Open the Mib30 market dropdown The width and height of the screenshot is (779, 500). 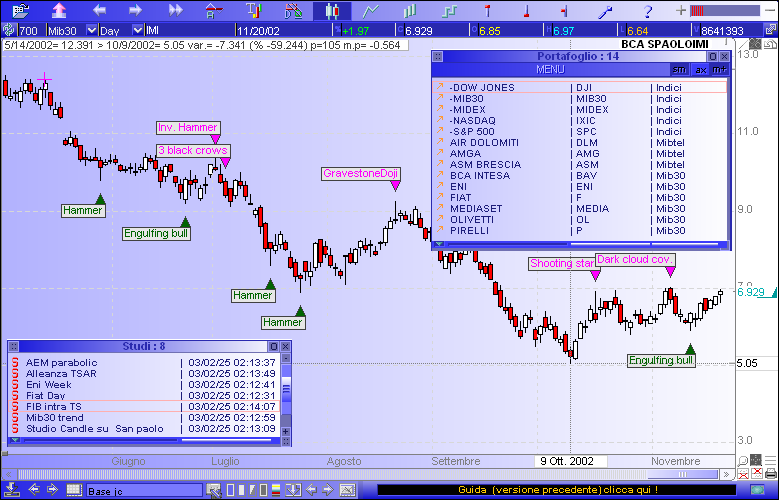[91, 30]
